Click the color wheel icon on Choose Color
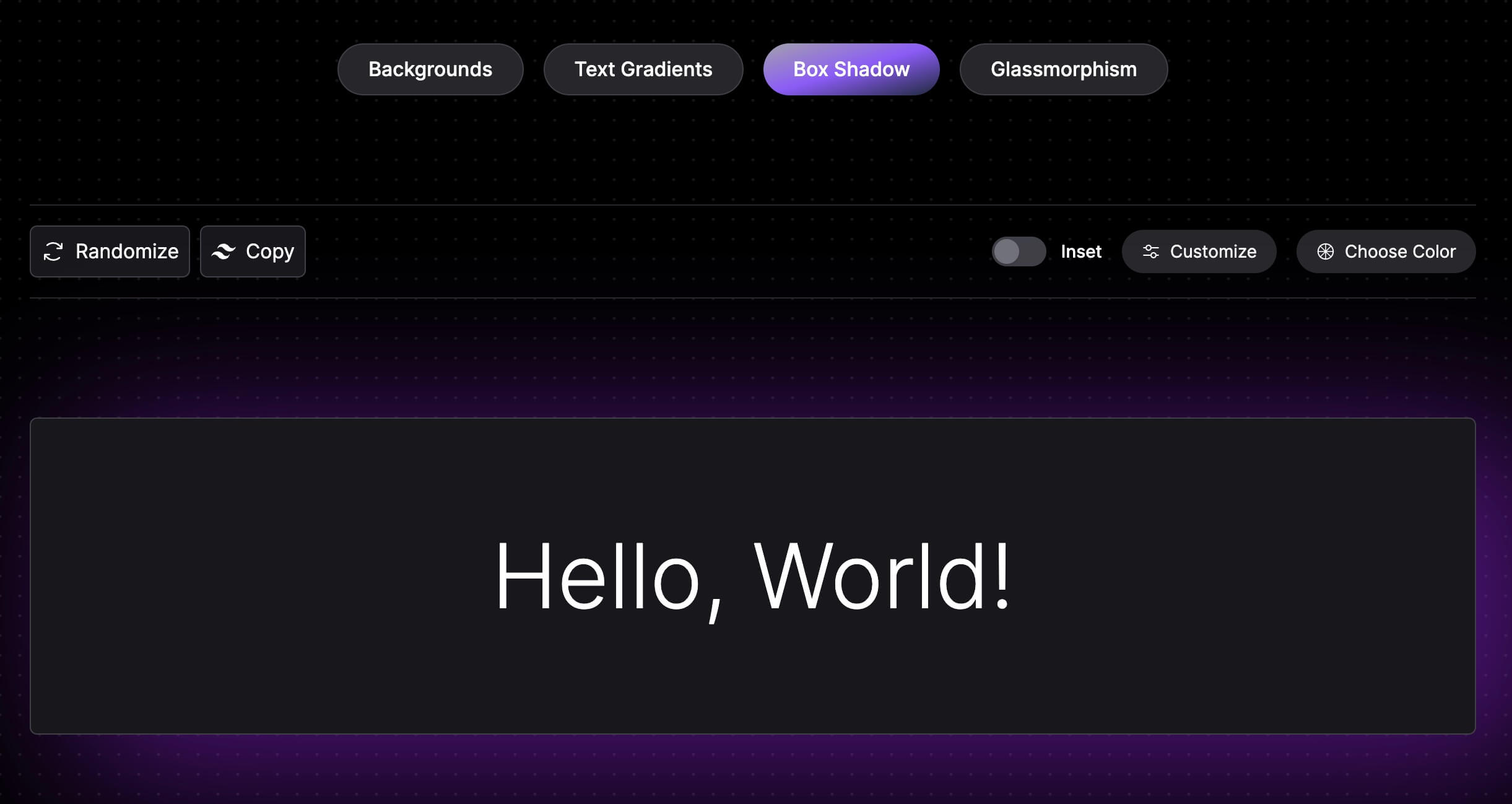This screenshot has width=1512, height=804. pyautogui.click(x=1326, y=251)
